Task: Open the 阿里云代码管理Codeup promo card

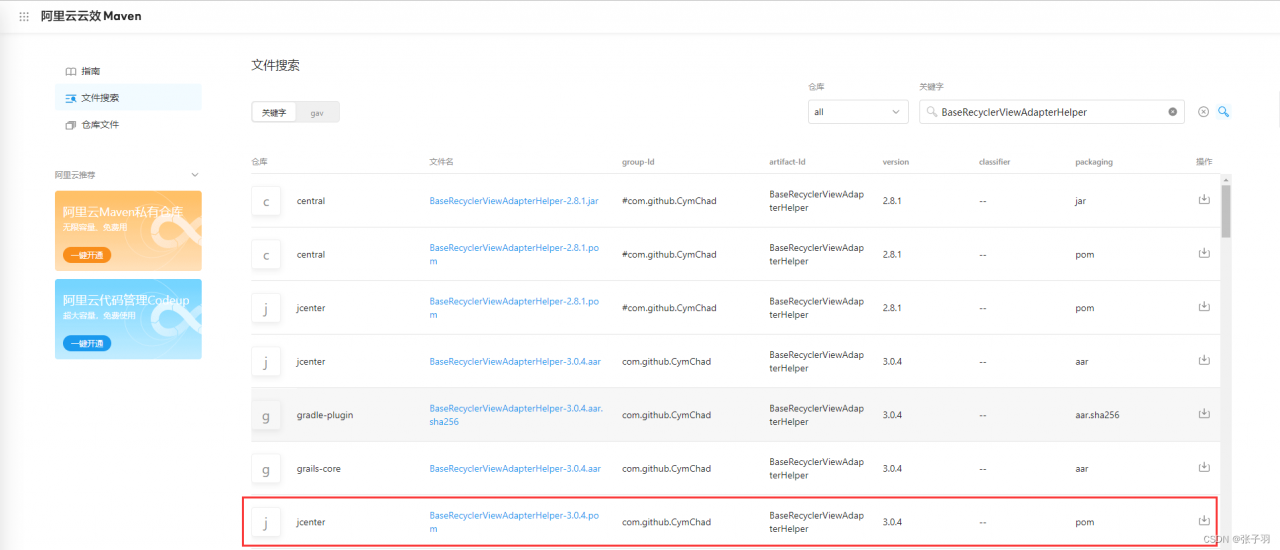Action: [128, 319]
